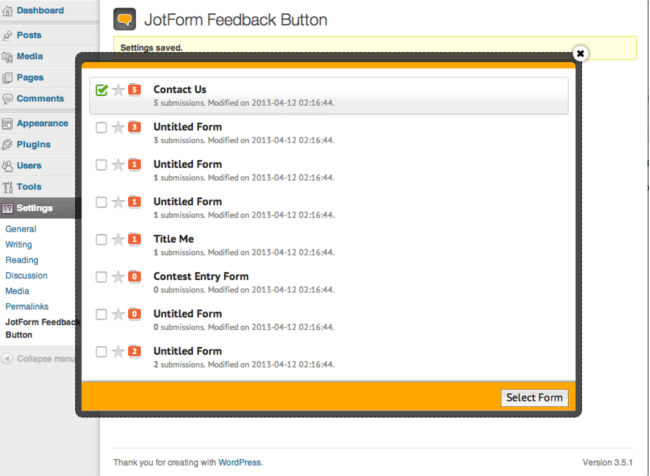Click the Settings saved notice text
Screen dimensions: 650x476
coord(151,48)
